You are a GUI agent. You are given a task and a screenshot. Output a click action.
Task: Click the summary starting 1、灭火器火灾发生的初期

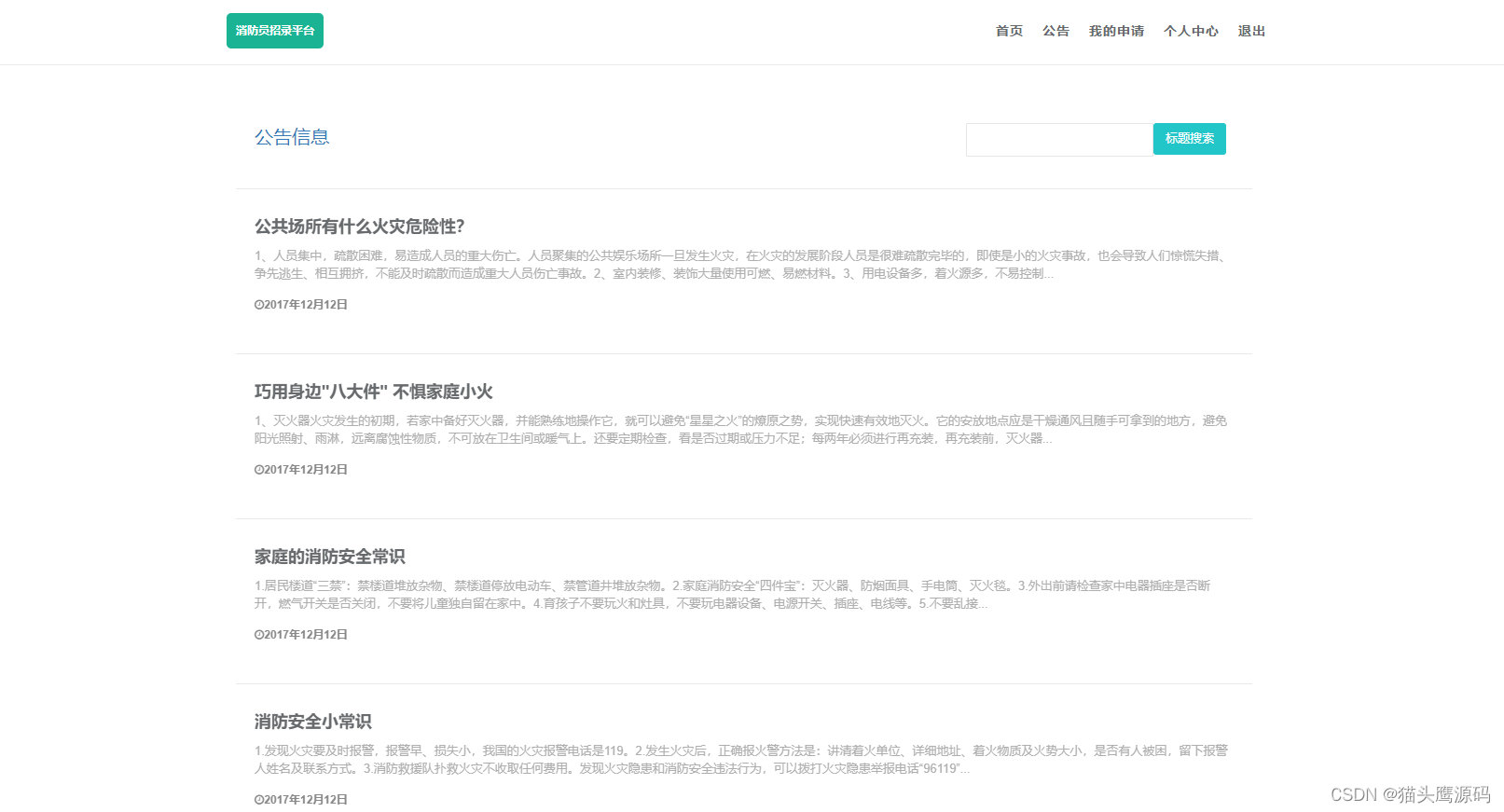(741, 430)
